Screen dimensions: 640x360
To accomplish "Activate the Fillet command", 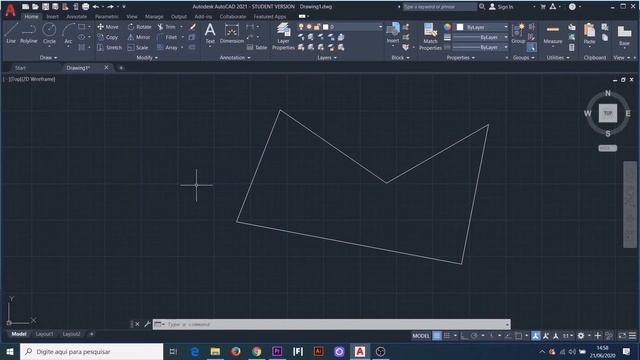I will [167, 37].
